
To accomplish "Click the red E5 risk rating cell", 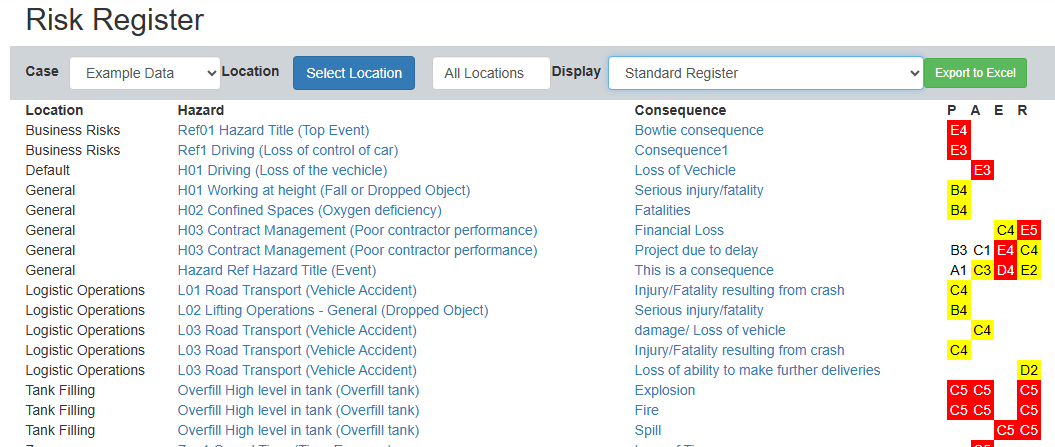I will pyautogui.click(x=1029, y=230).
